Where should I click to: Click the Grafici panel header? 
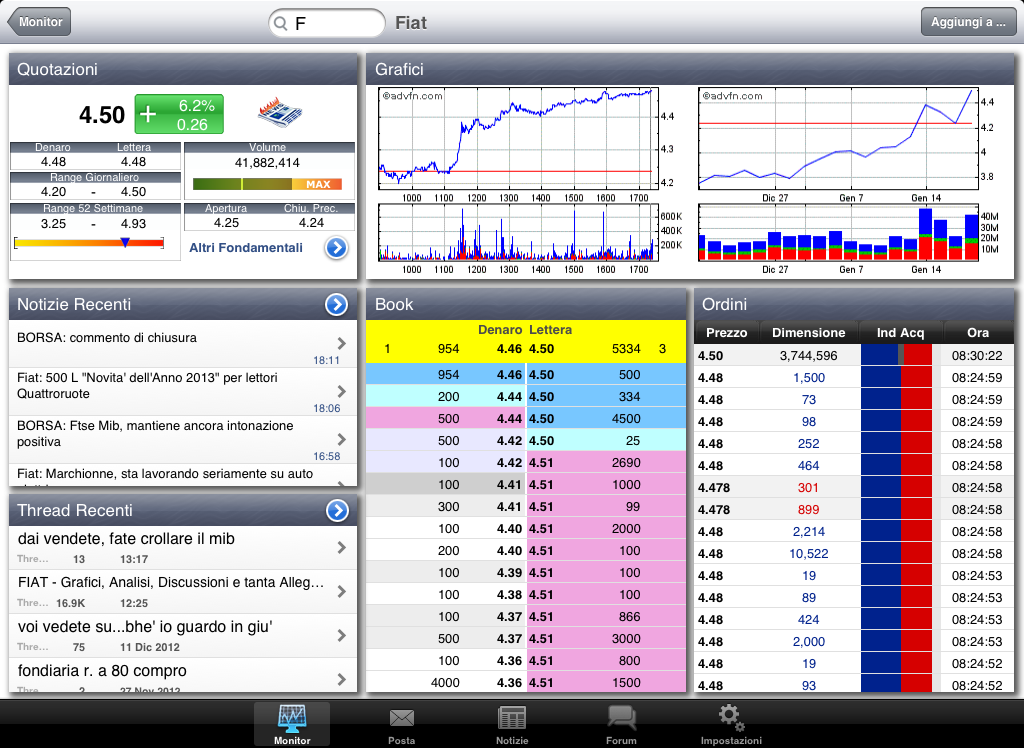click(x=690, y=69)
